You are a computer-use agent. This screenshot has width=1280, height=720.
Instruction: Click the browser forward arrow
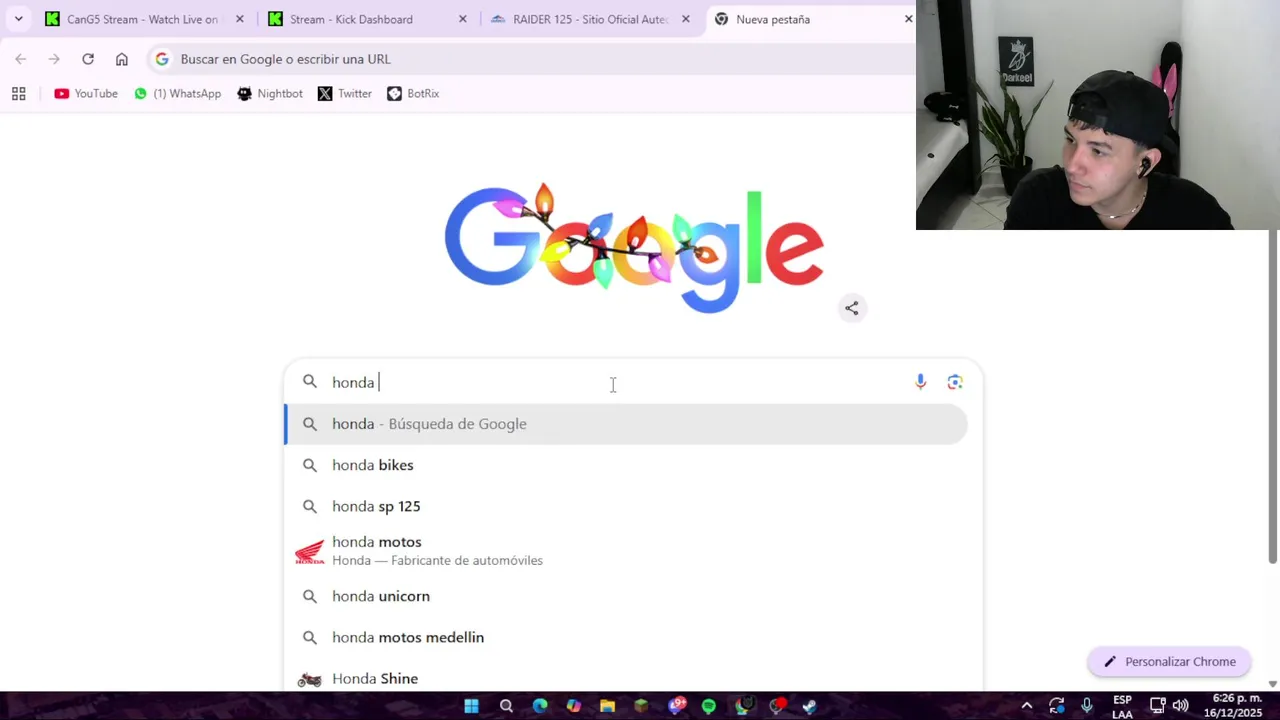(54, 59)
